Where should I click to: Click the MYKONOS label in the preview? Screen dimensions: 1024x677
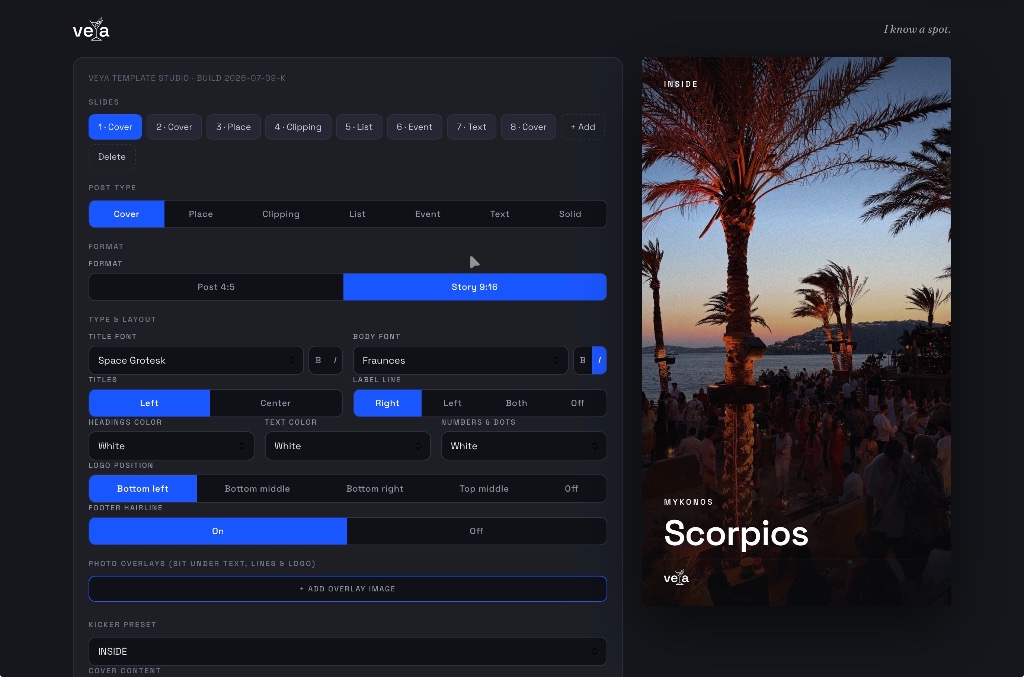pyautogui.click(x=688, y=502)
